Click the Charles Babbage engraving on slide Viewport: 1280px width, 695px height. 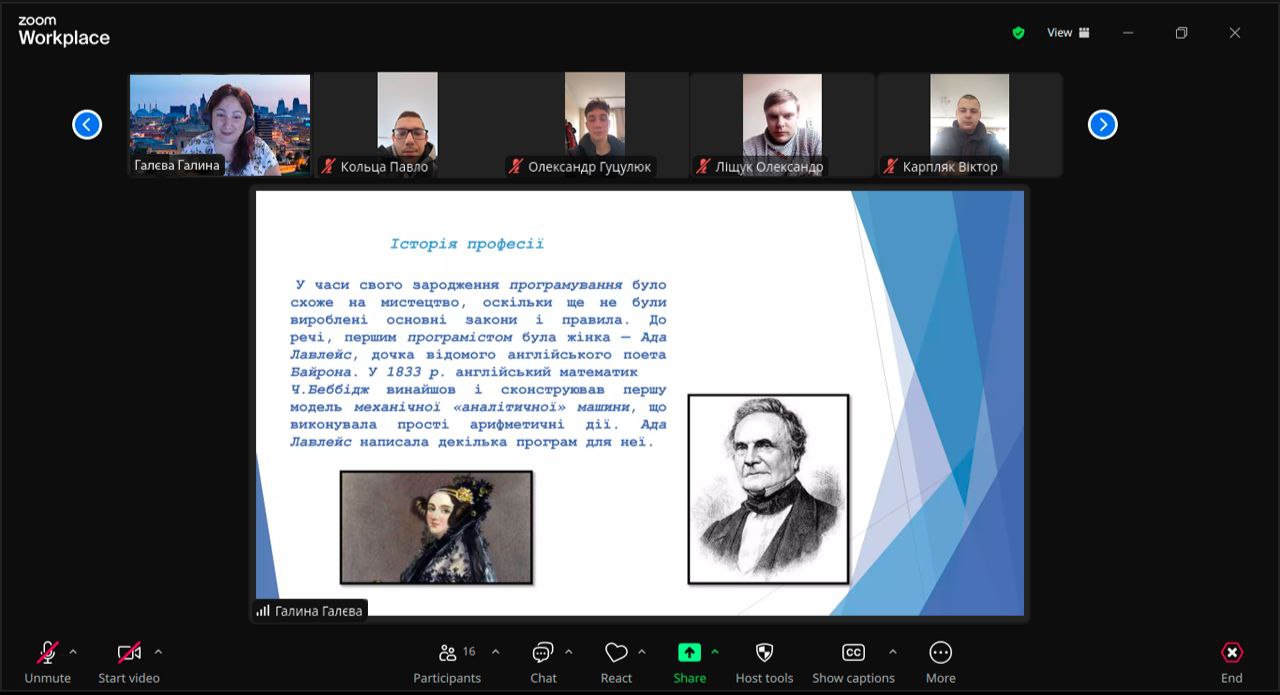coord(768,489)
